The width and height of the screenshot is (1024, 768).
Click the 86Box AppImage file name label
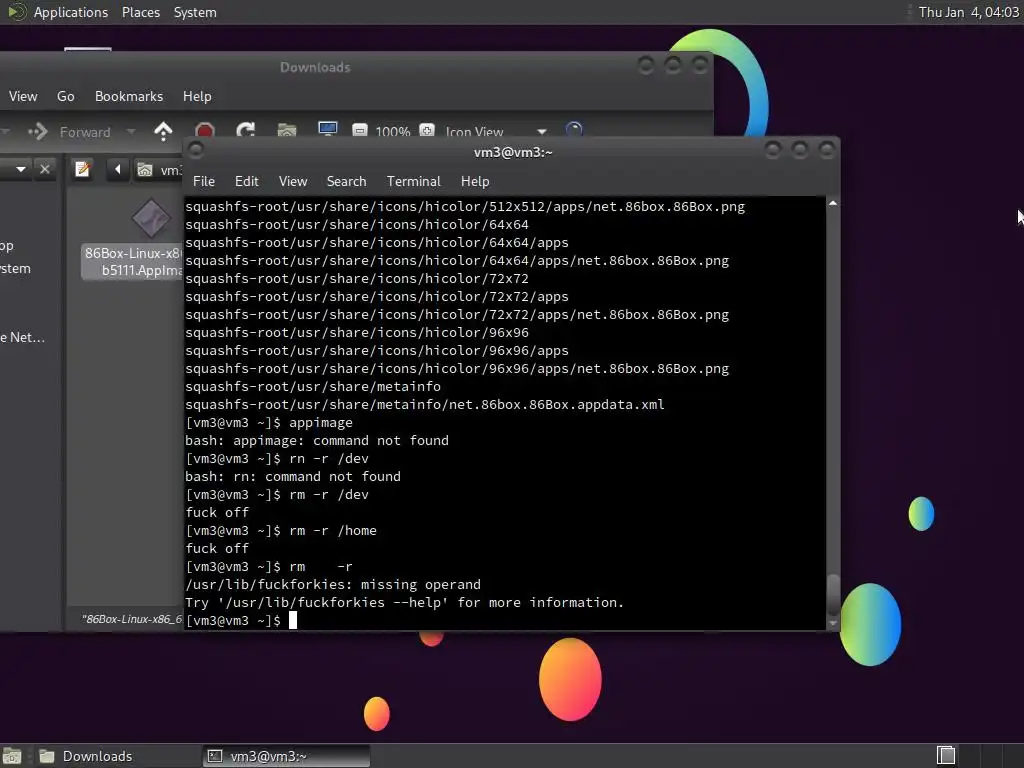pyautogui.click(x=134, y=262)
